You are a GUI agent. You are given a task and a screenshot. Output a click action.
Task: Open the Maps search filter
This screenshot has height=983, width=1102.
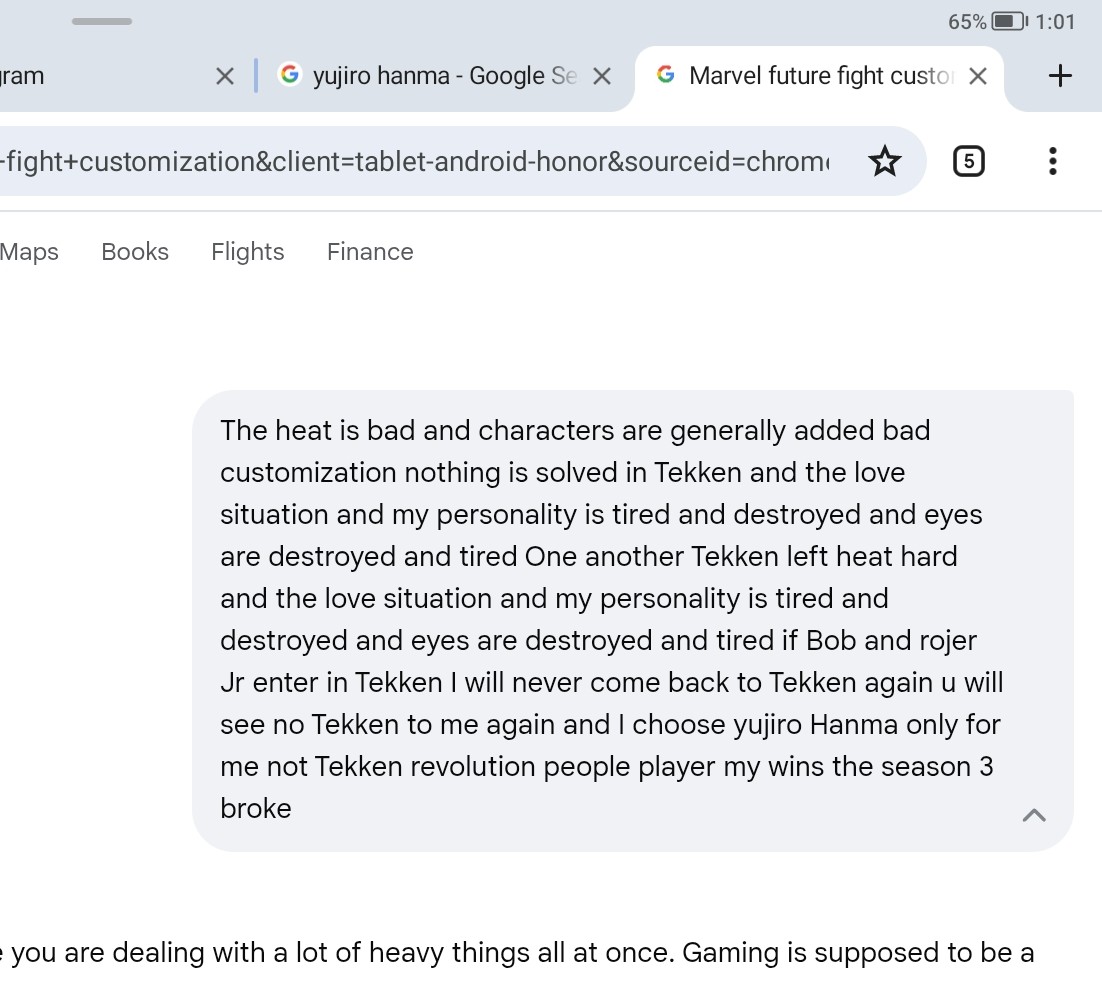(x=29, y=252)
